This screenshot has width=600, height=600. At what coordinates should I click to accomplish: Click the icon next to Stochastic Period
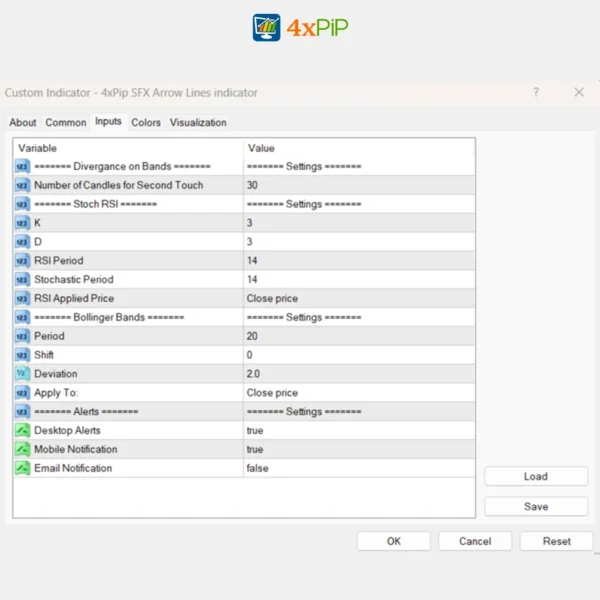(22, 279)
